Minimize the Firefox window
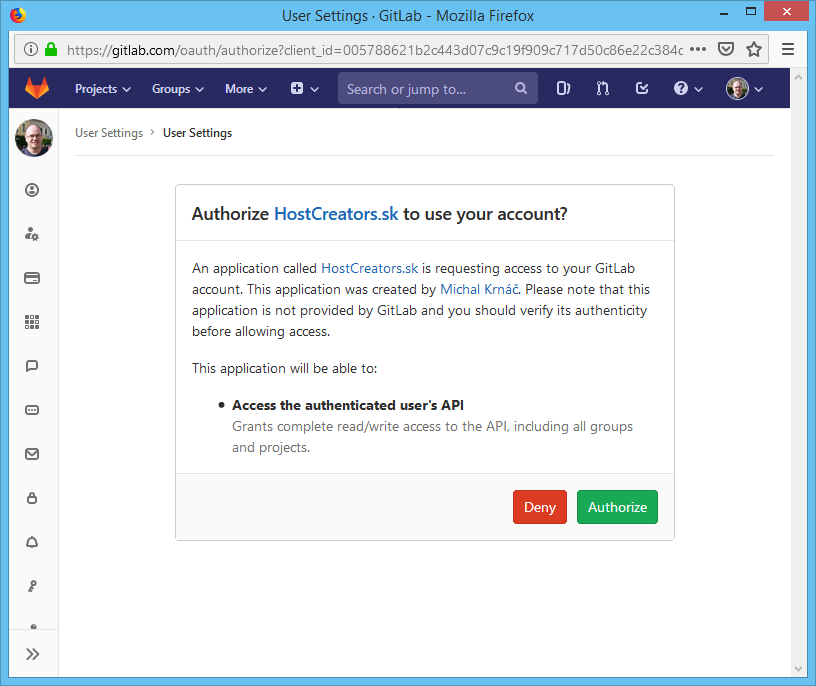The image size is (816, 686). (x=724, y=12)
